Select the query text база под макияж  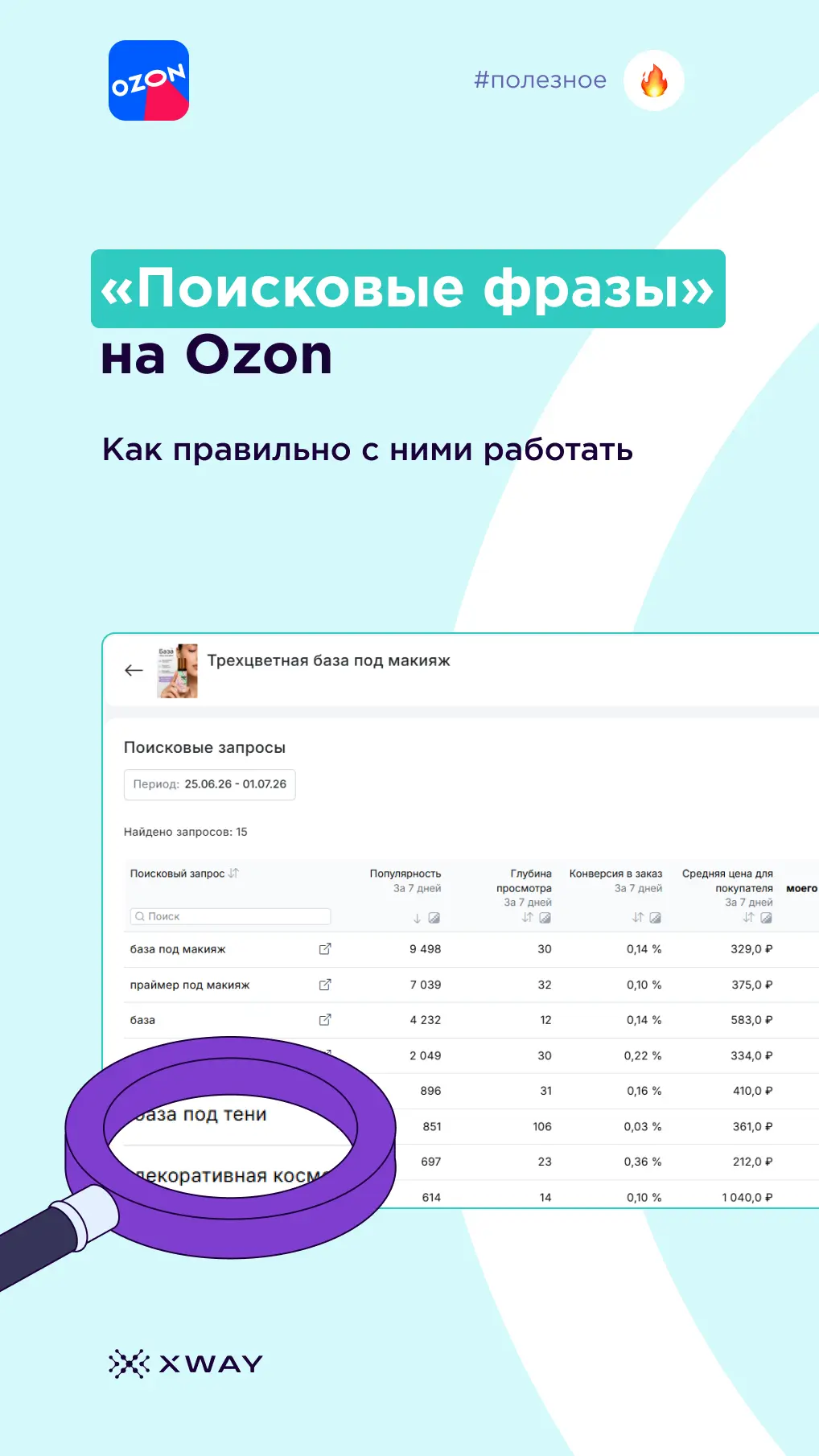click(178, 949)
